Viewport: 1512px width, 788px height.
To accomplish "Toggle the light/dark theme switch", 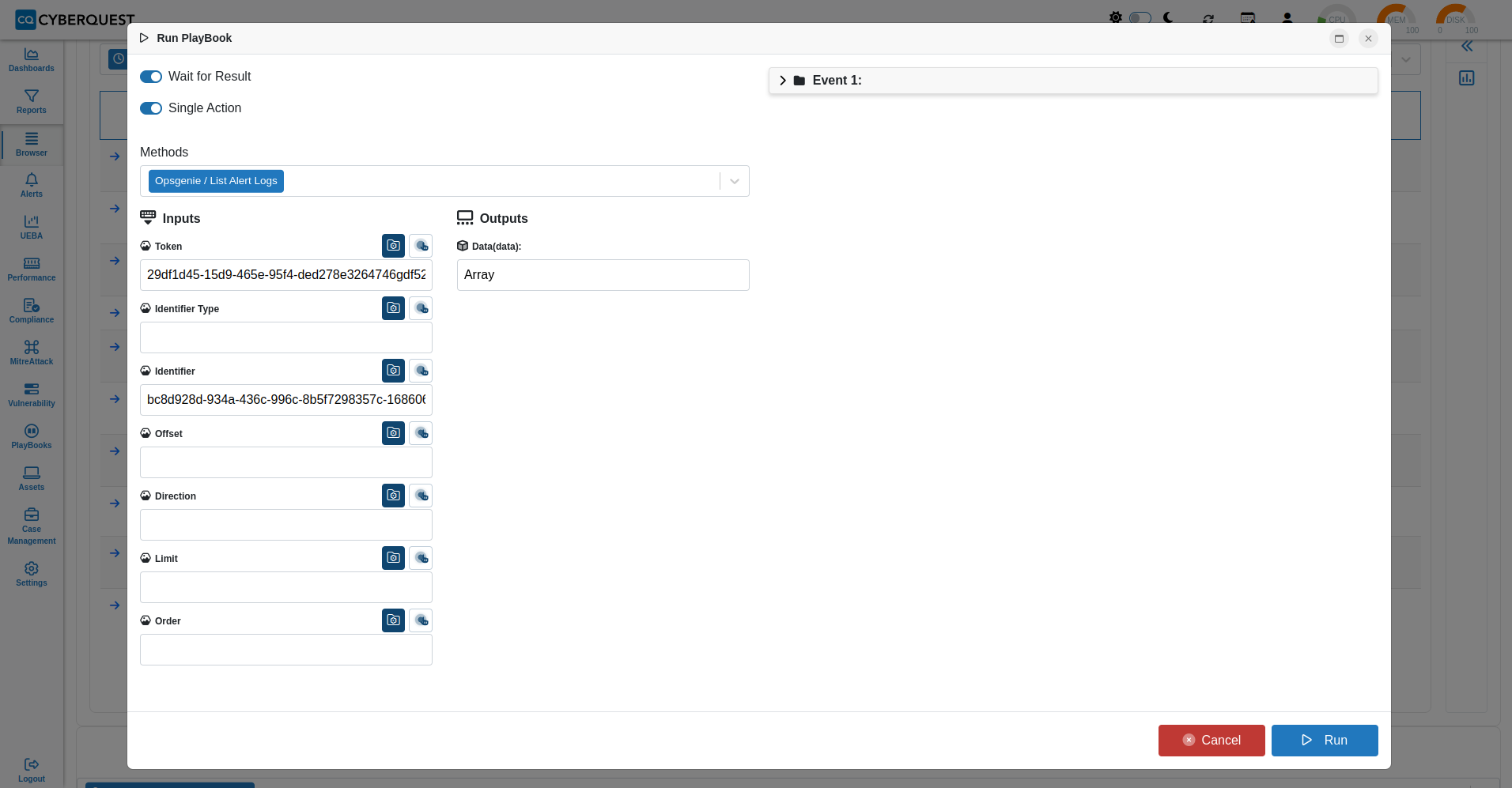I will (1140, 17).
